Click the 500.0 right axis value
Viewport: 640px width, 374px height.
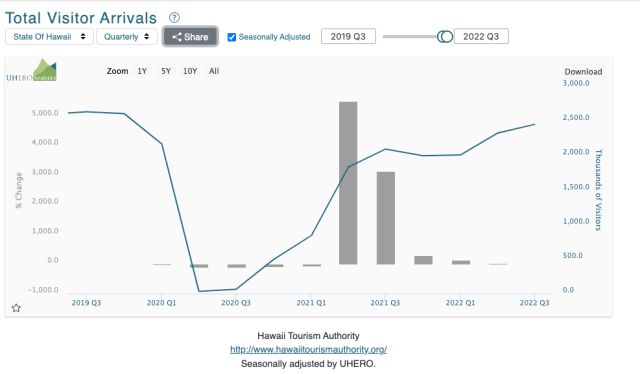pyautogui.click(x=573, y=255)
